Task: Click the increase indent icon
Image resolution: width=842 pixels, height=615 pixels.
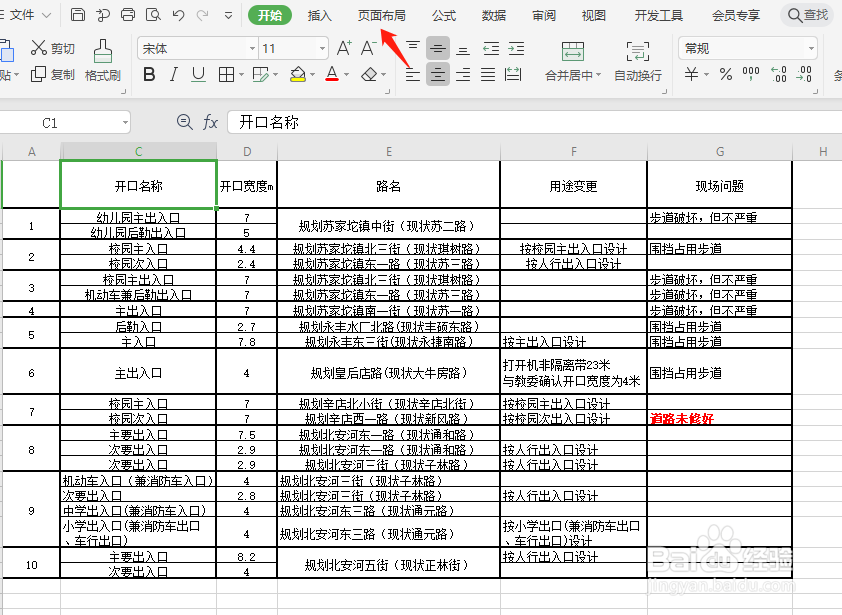Action: (514, 48)
